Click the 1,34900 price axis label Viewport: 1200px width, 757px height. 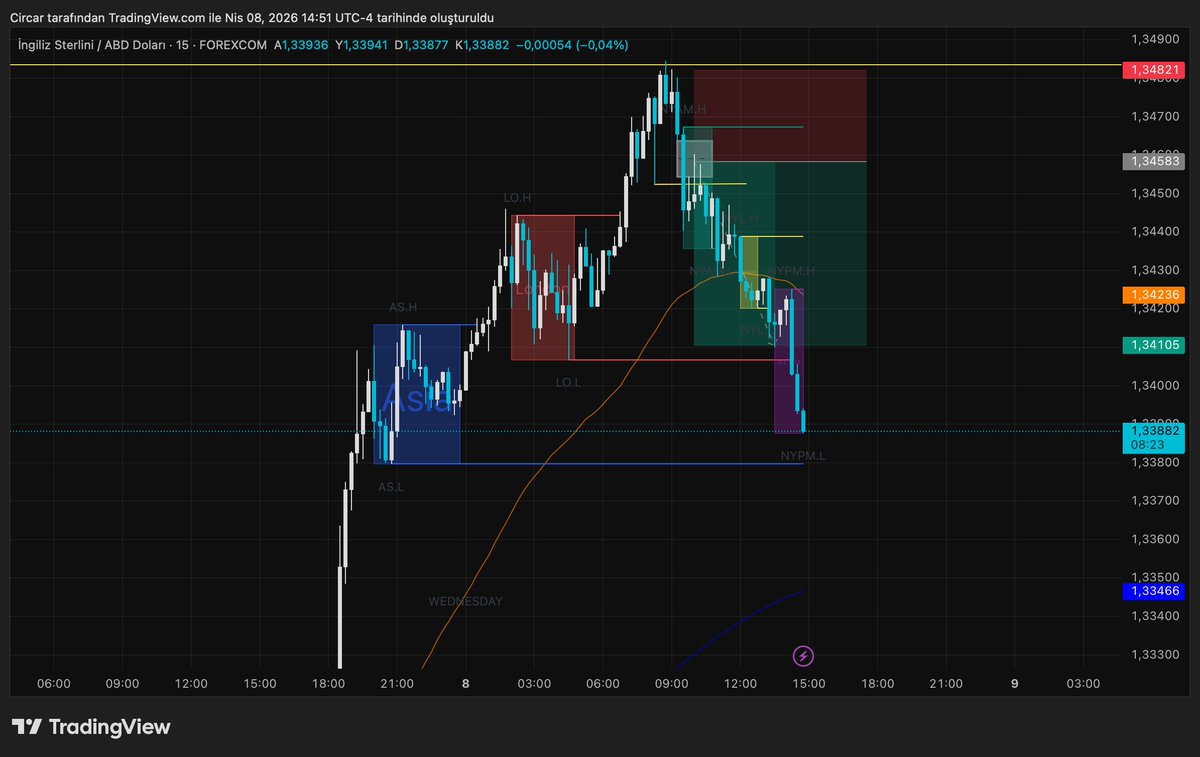pos(1155,39)
